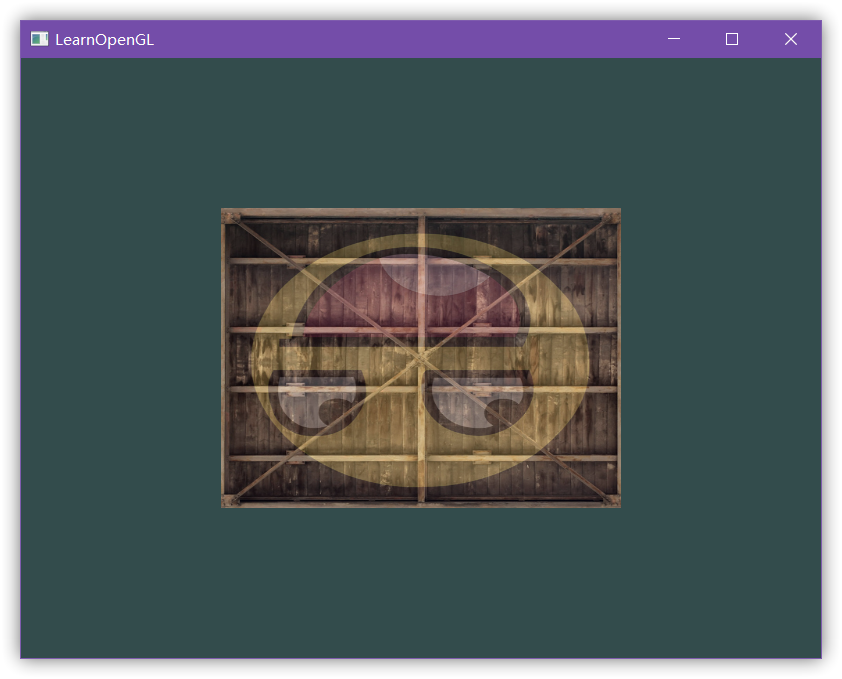Image resolution: width=842 pixels, height=679 pixels.
Task: Click the LearnOpenGL app icon in title bar
Action: click(39, 39)
